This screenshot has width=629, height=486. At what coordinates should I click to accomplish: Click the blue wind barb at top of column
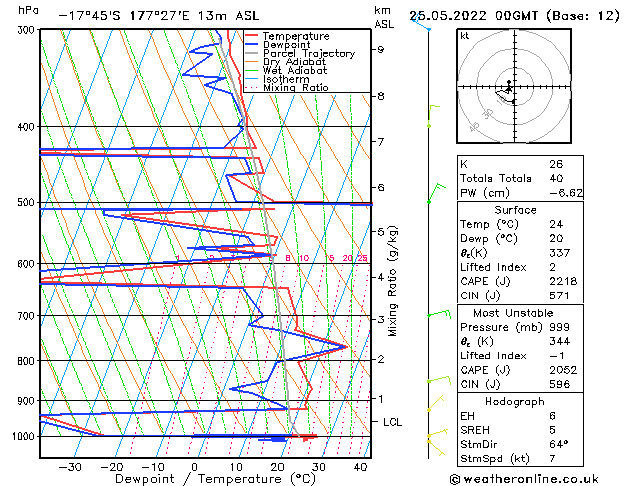pyautogui.click(x=421, y=22)
